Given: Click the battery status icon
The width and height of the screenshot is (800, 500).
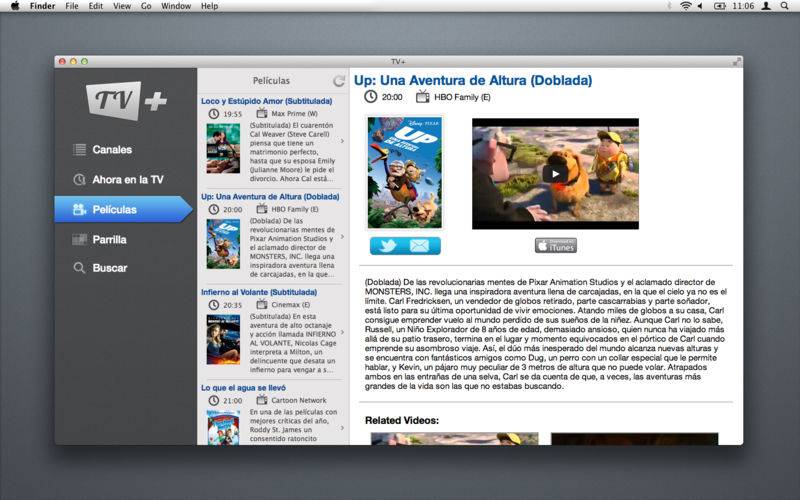Looking at the screenshot, I should pos(720,6).
